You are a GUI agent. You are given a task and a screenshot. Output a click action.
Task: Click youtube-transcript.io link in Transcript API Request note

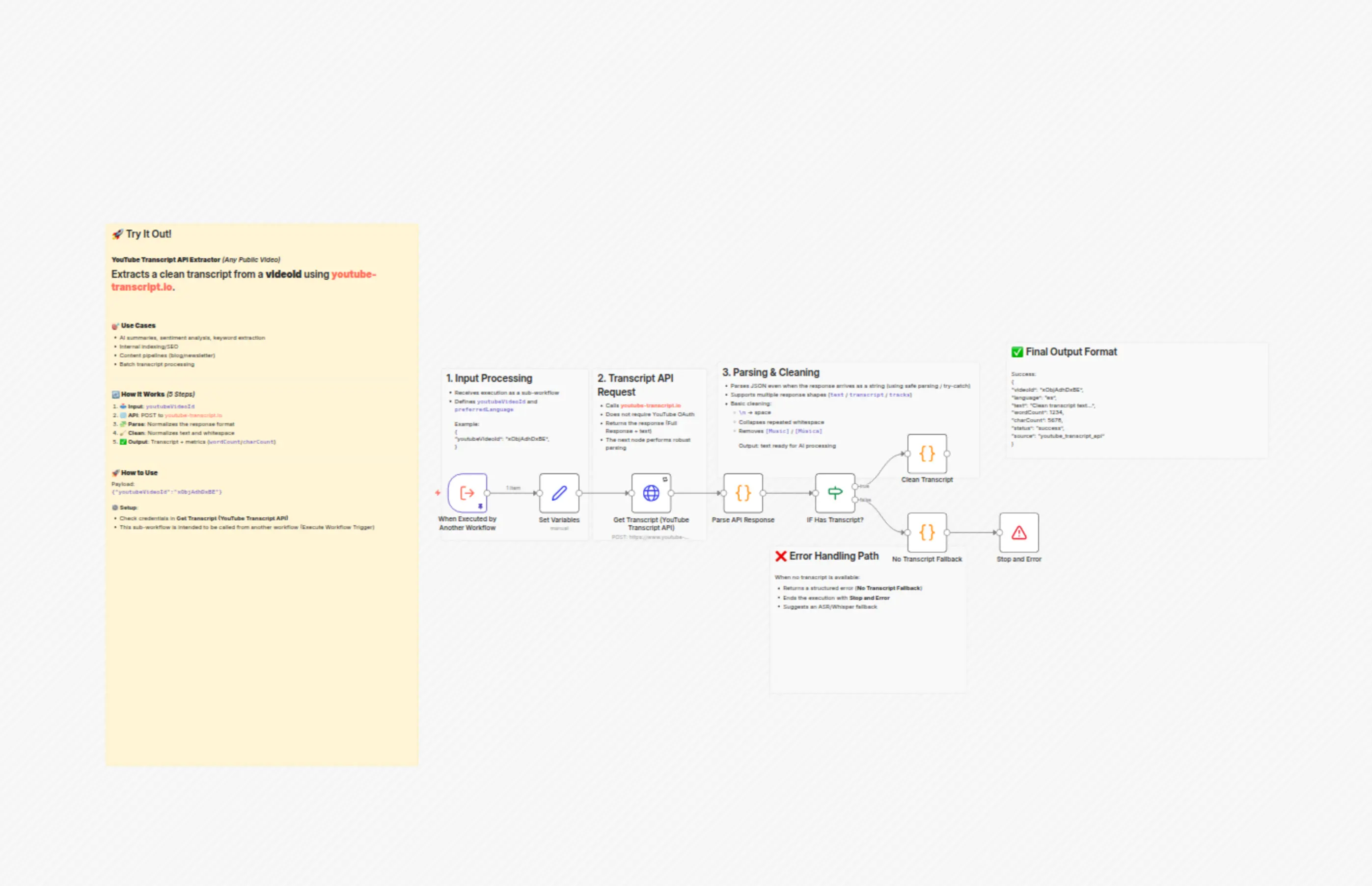pos(650,405)
